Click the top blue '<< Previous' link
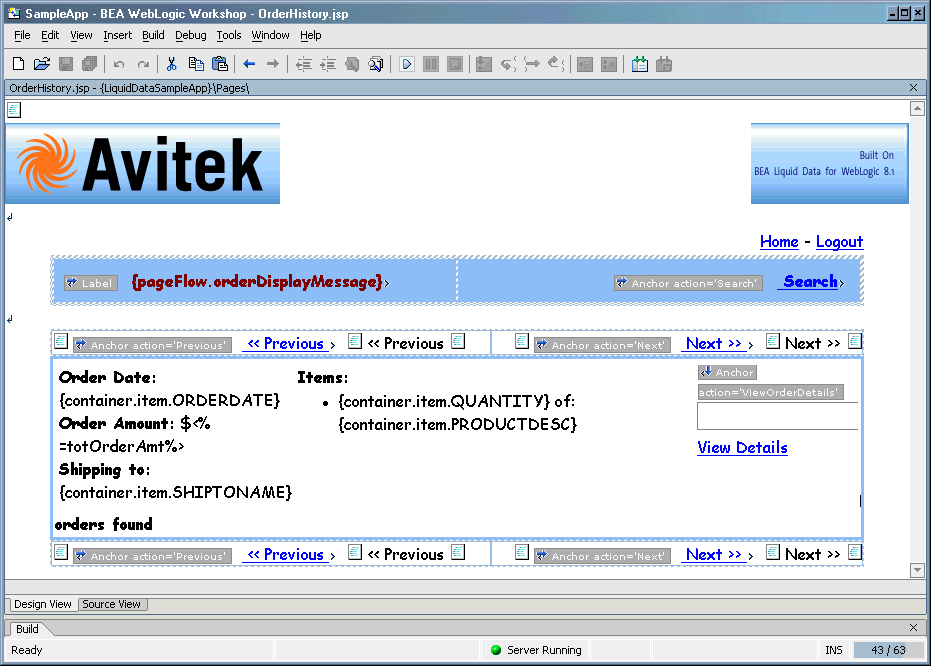This screenshot has width=931, height=666. [286, 344]
